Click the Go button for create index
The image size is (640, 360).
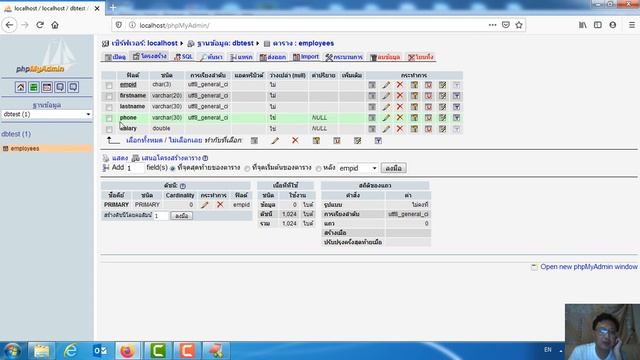182,216
